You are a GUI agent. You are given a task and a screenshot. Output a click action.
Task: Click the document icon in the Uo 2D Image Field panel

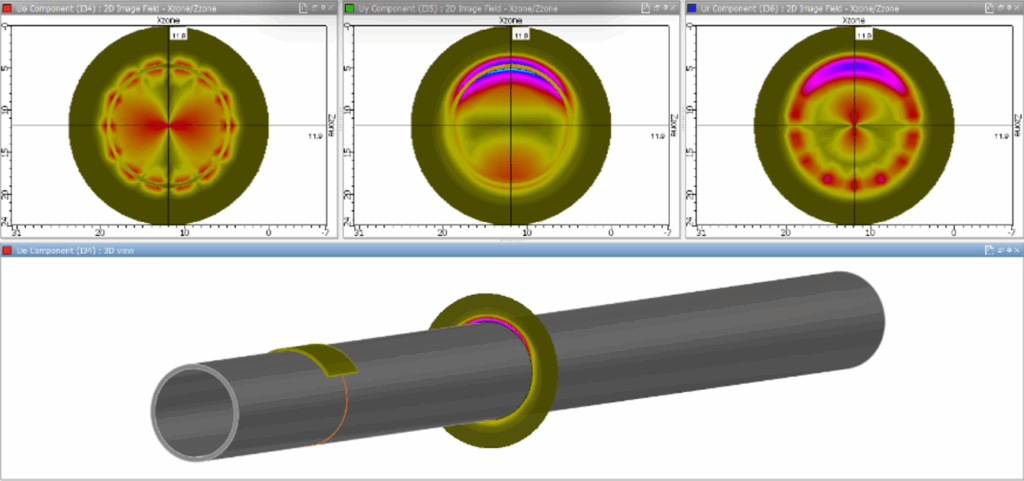pyautogui.click(x=301, y=7)
